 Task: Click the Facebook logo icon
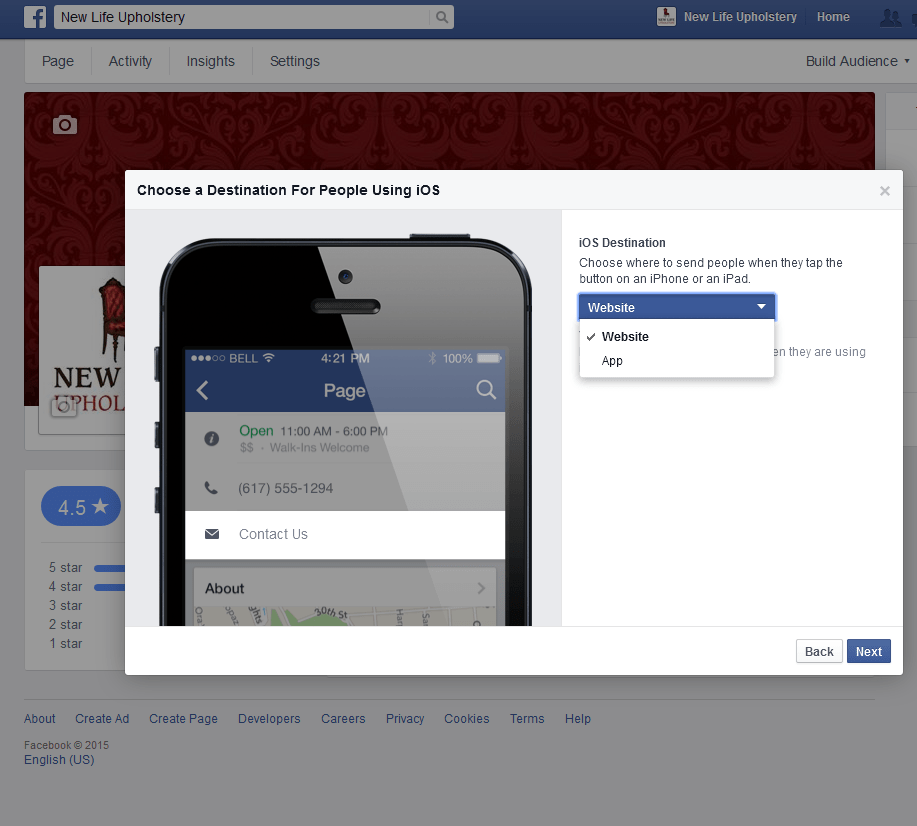tap(35, 17)
